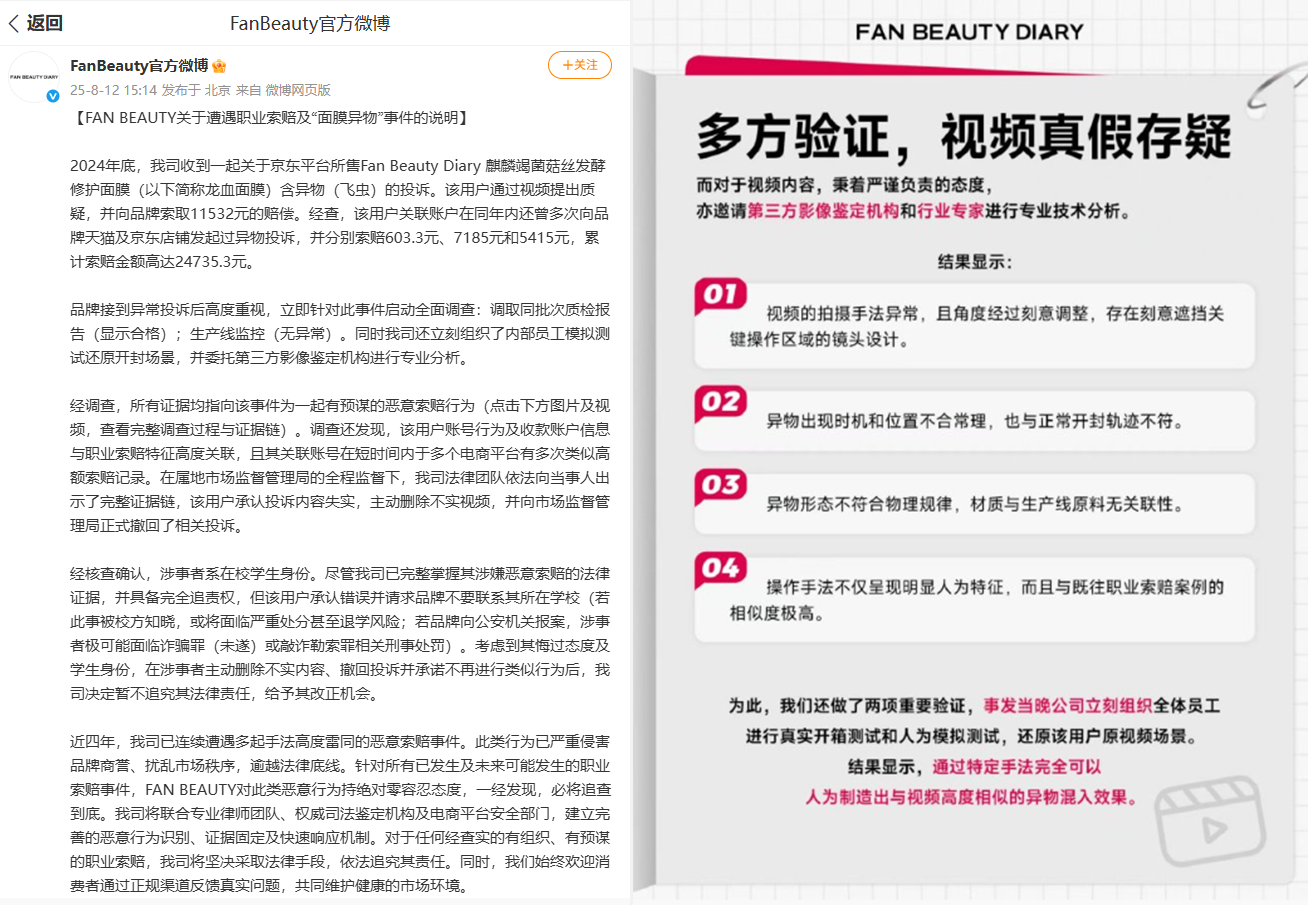Open the 微博网页版 source link
Image resolution: width=1308 pixels, height=905 pixels.
298,90
